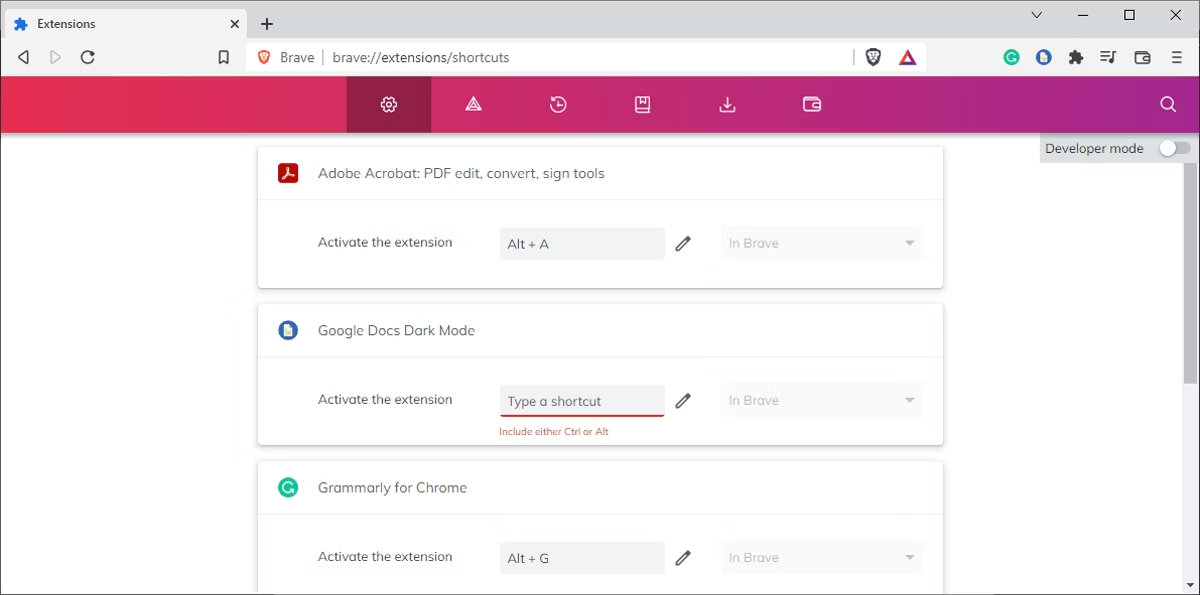The height and width of the screenshot is (595, 1200).
Task: Click the Type a shortcut input field
Action: click(581, 400)
